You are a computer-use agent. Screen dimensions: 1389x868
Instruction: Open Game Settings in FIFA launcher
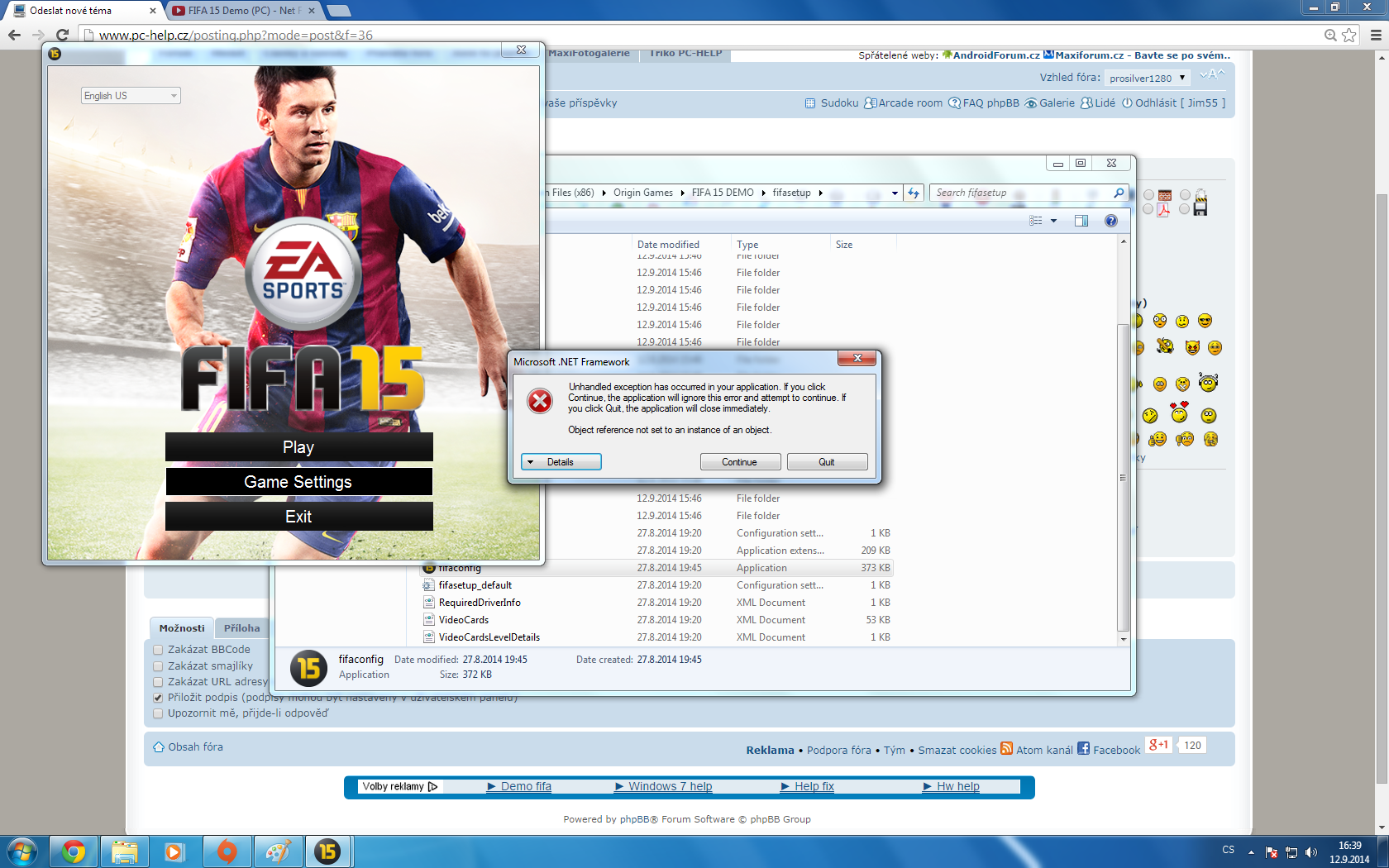tap(298, 482)
